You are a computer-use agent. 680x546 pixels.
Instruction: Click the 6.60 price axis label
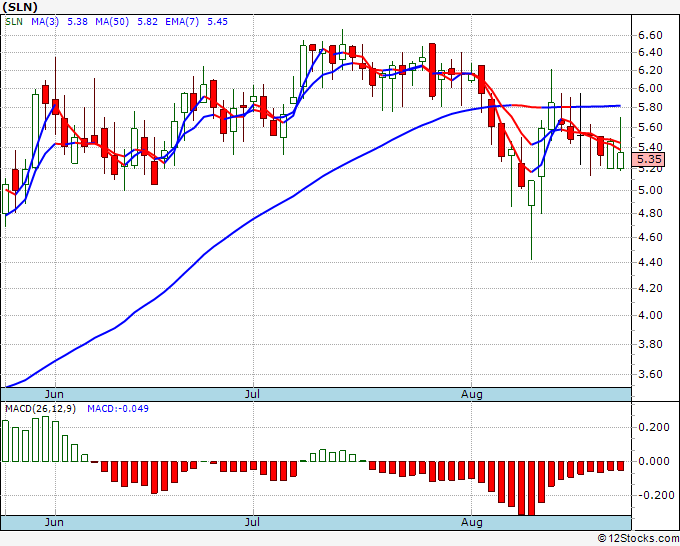(x=650, y=35)
